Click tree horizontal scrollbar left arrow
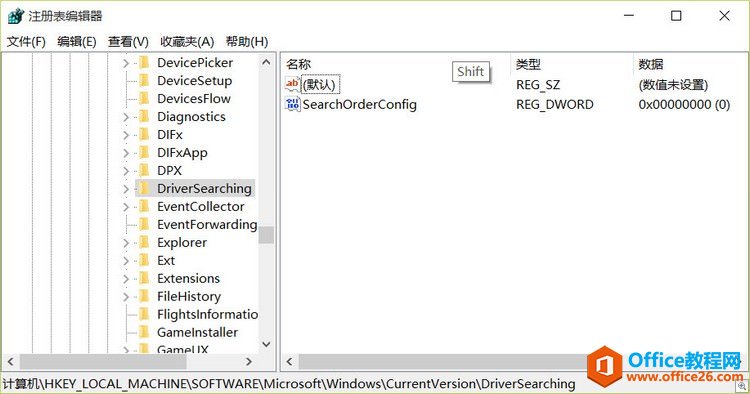 (x=11, y=362)
